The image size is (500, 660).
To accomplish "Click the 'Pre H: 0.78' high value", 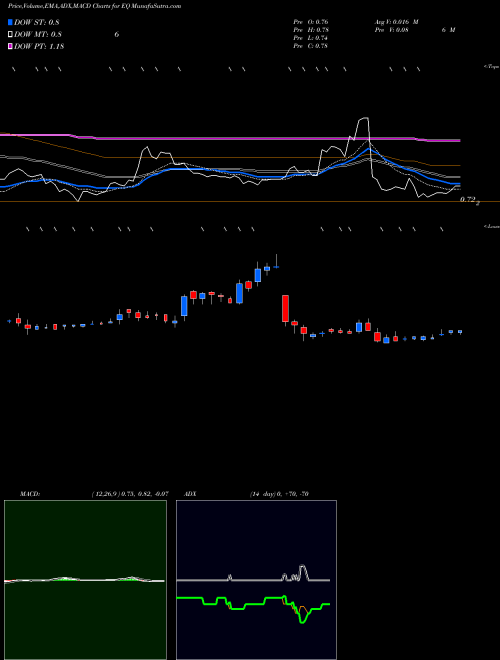I will coord(311,30).
